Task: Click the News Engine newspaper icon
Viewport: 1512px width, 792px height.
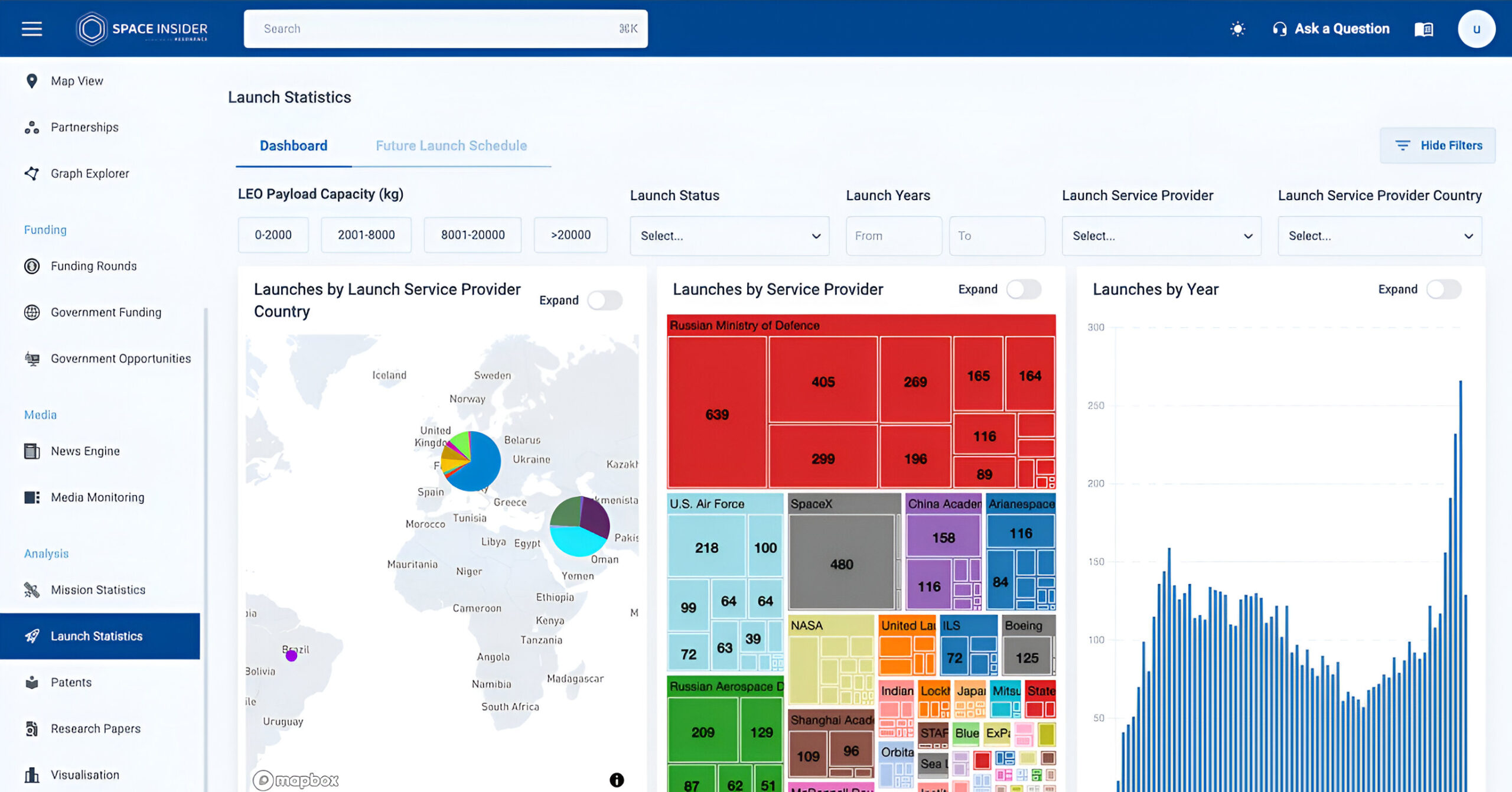Action: [32, 451]
